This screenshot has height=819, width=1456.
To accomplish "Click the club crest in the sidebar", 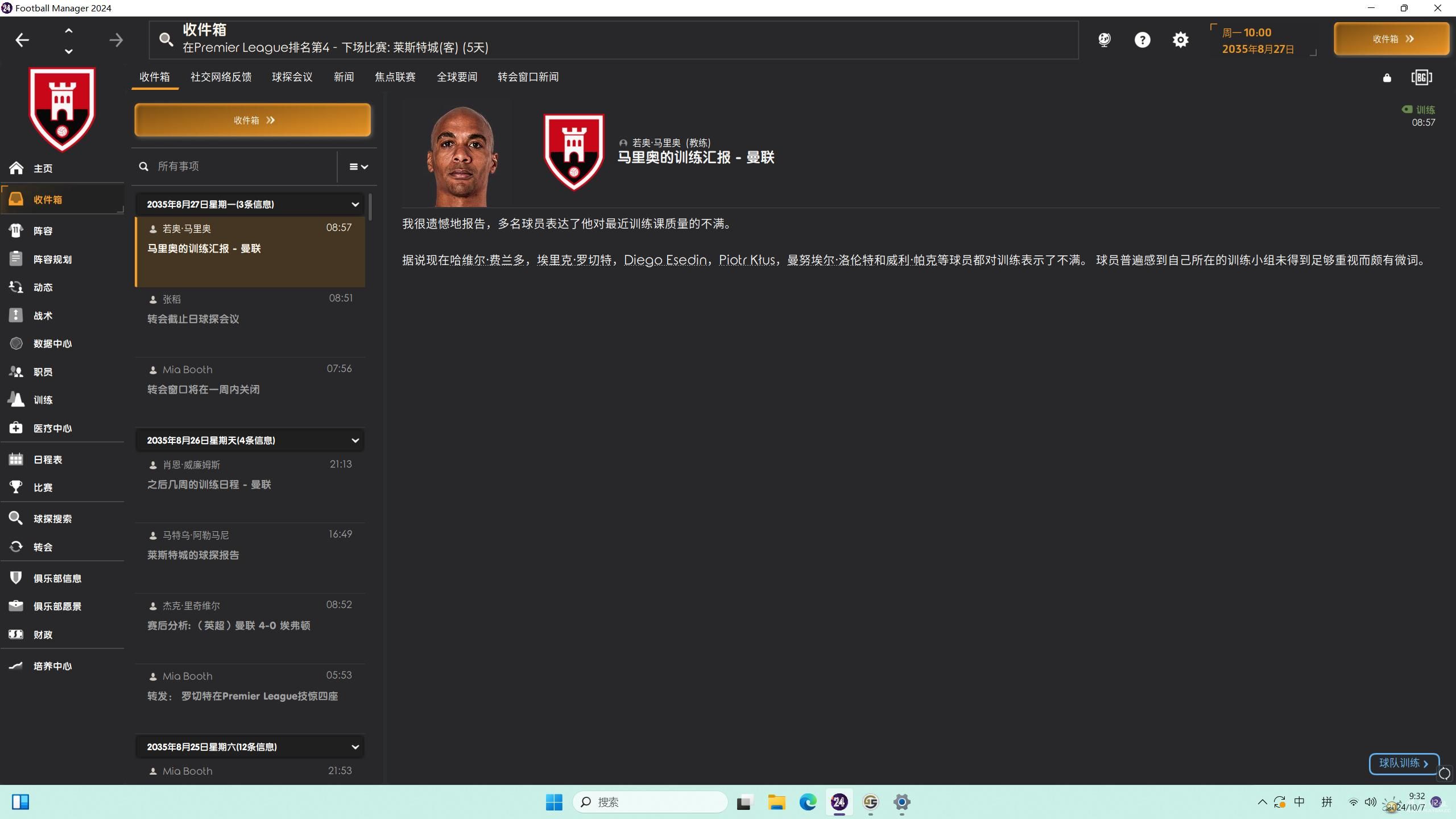I will pyautogui.click(x=62, y=110).
